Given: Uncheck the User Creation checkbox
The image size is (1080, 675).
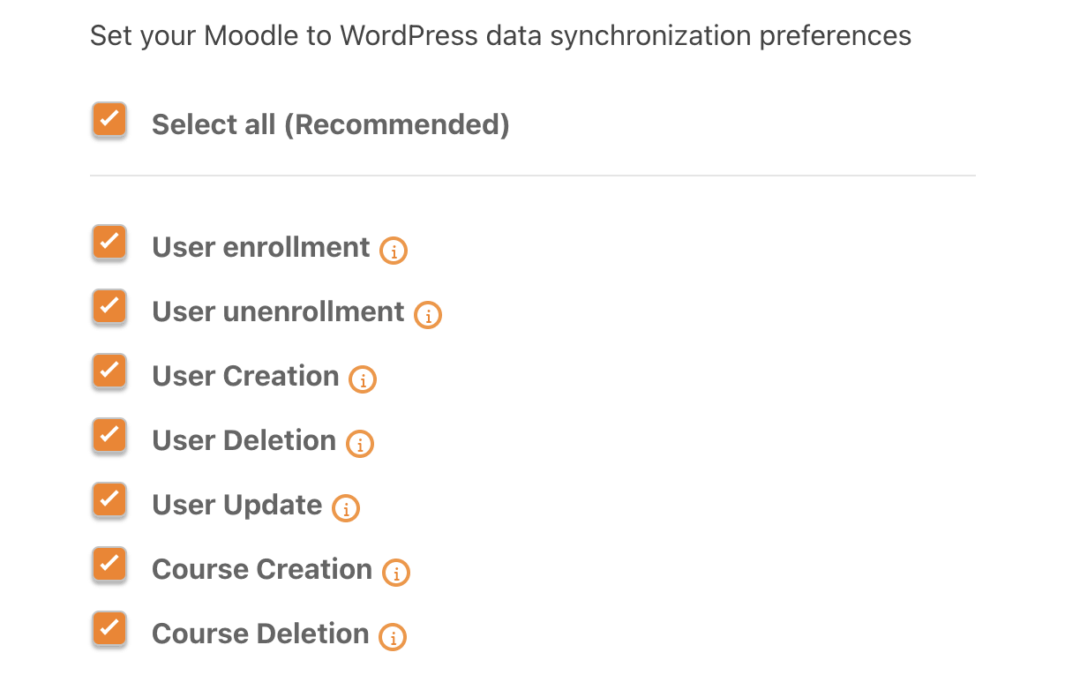Looking at the screenshot, I should tap(109, 372).
